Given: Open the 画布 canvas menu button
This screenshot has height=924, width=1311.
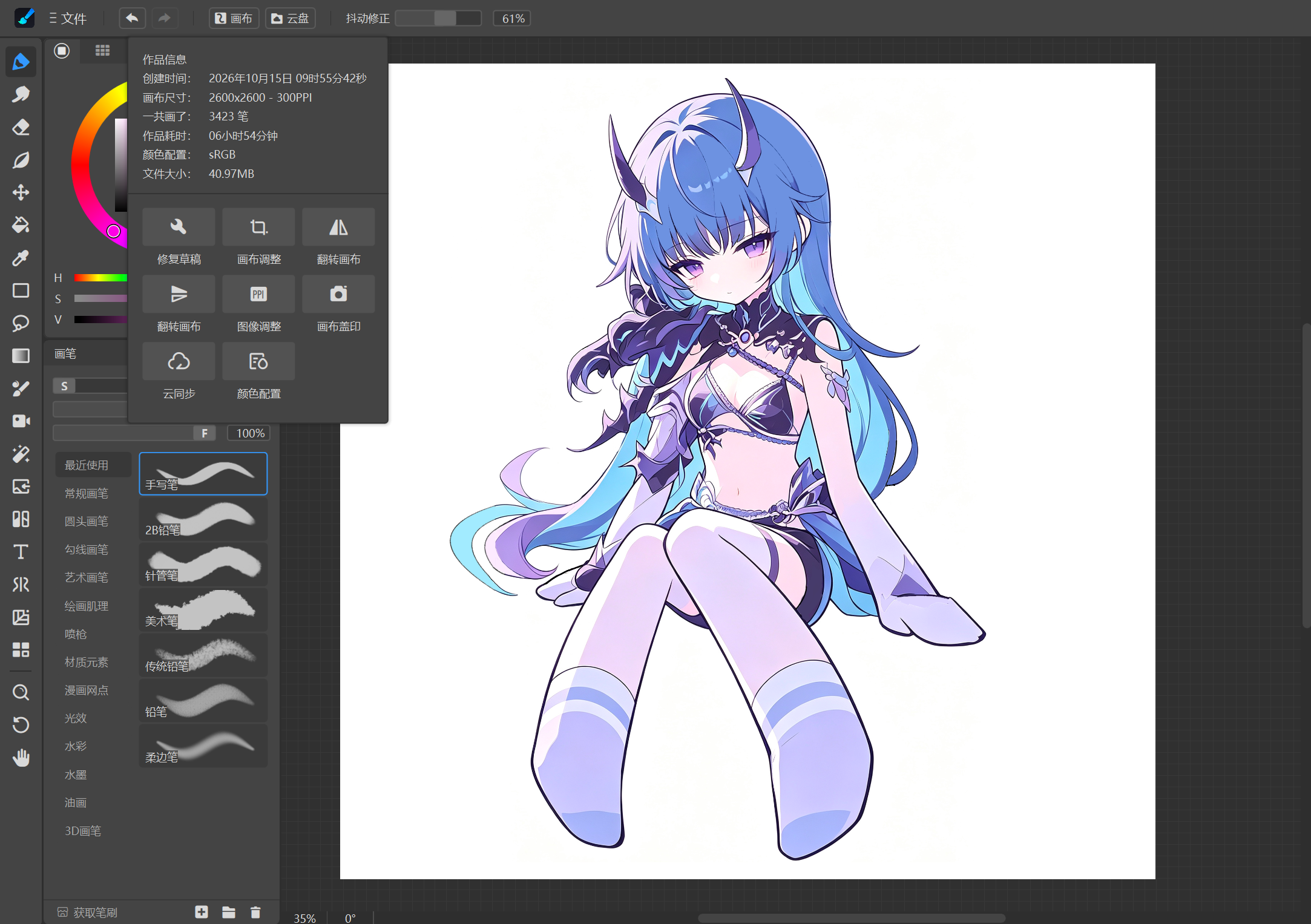Looking at the screenshot, I should [234, 18].
